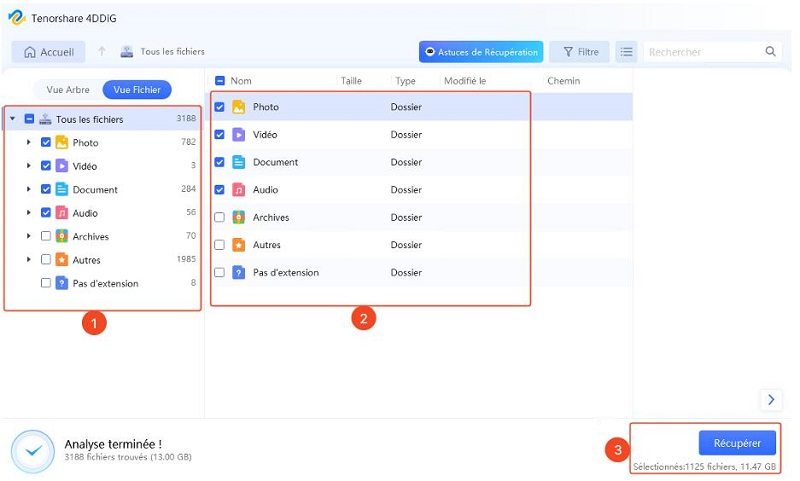Click the Audio folder icon in file list

point(239,189)
